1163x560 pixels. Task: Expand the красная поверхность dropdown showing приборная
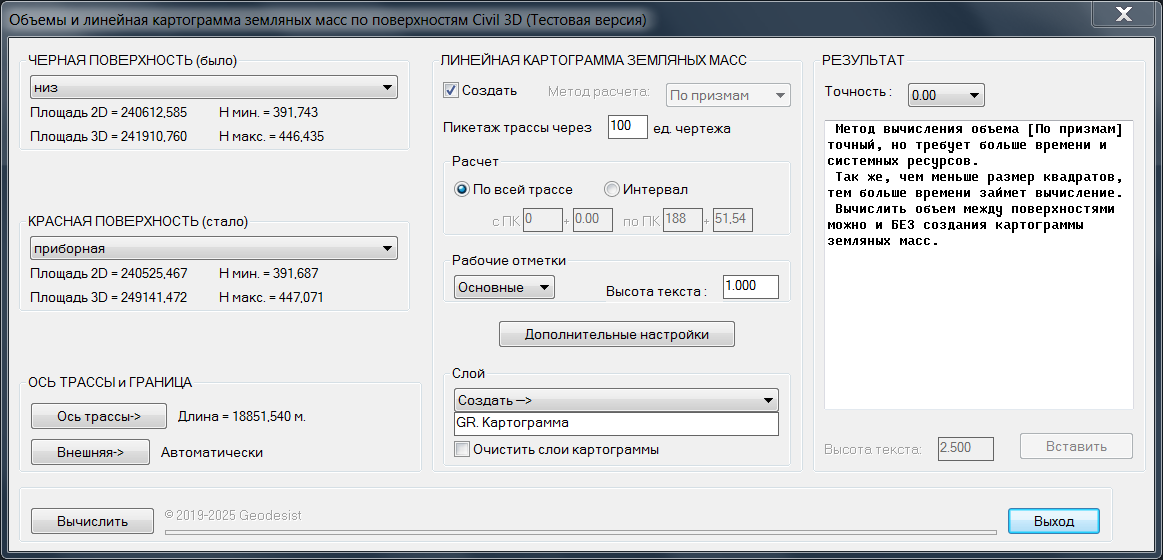[x=214, y=248]
